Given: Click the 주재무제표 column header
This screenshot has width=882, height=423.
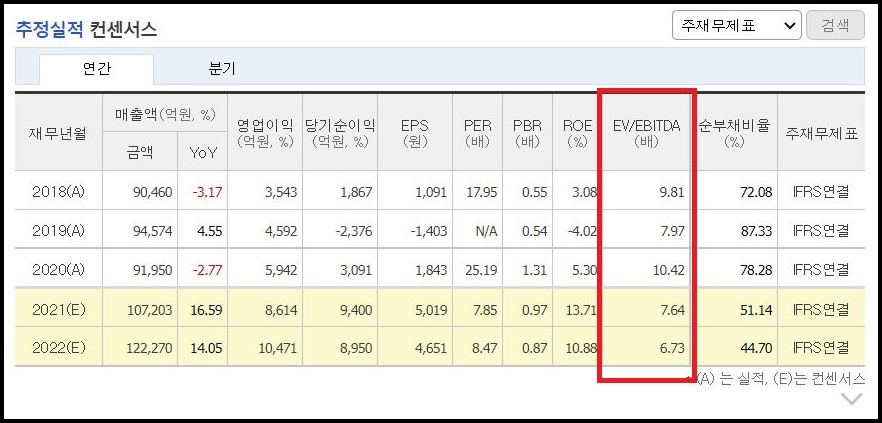Looking at the screenshot, I should (822, 134).
